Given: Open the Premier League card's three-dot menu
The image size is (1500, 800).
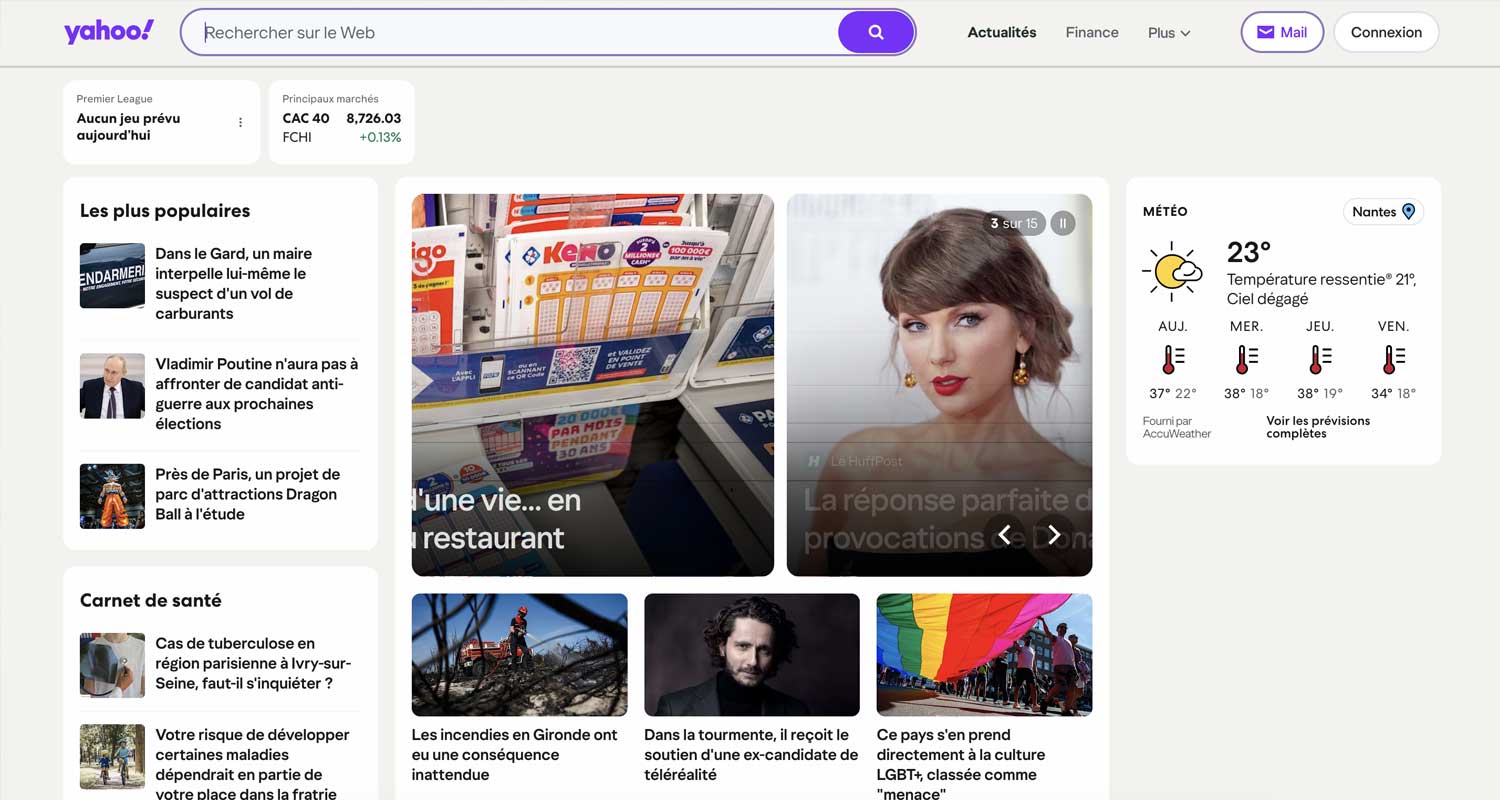Looking at the screenshot, I should pyautogui.click(x=240, y=122).
